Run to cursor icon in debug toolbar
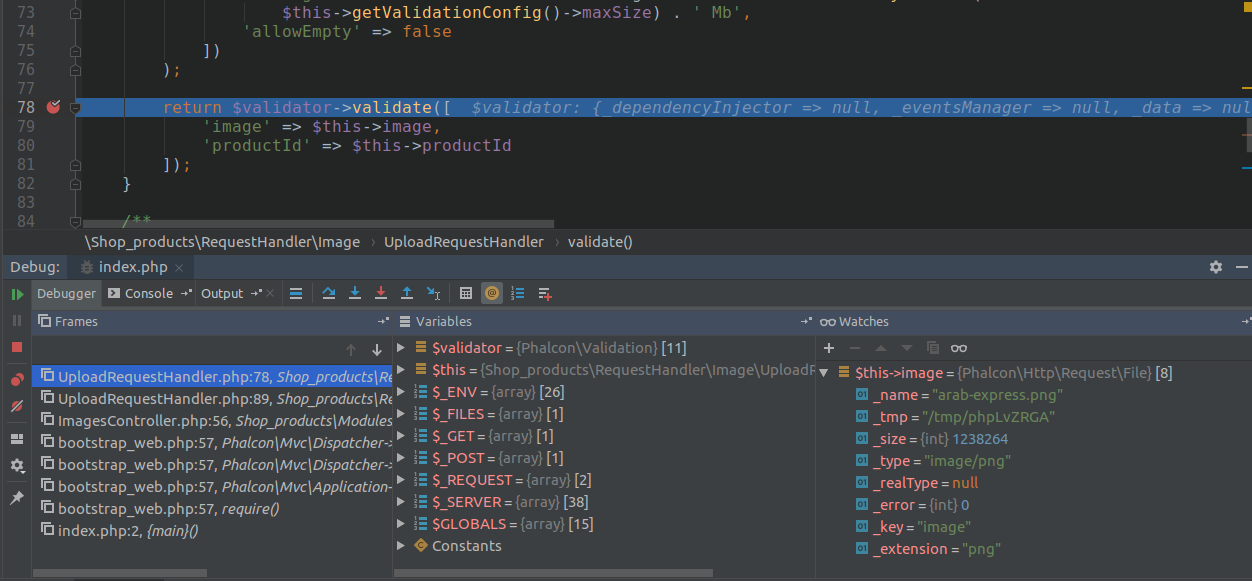Image resolution: width=1252 pixels, height=581 pixels. (x=433, y=293)
